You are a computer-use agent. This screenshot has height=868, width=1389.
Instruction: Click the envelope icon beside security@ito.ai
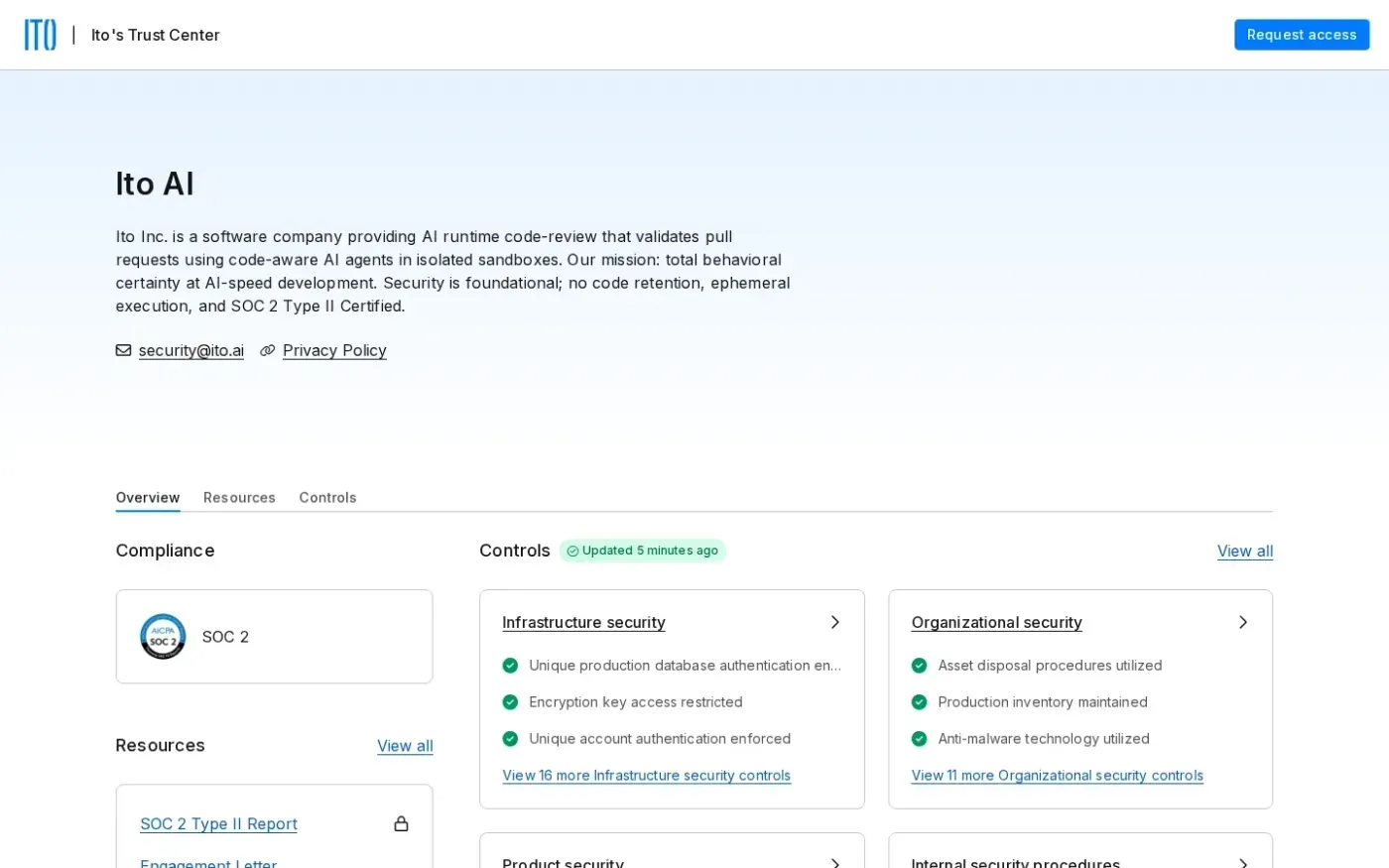tap(123, 350)
